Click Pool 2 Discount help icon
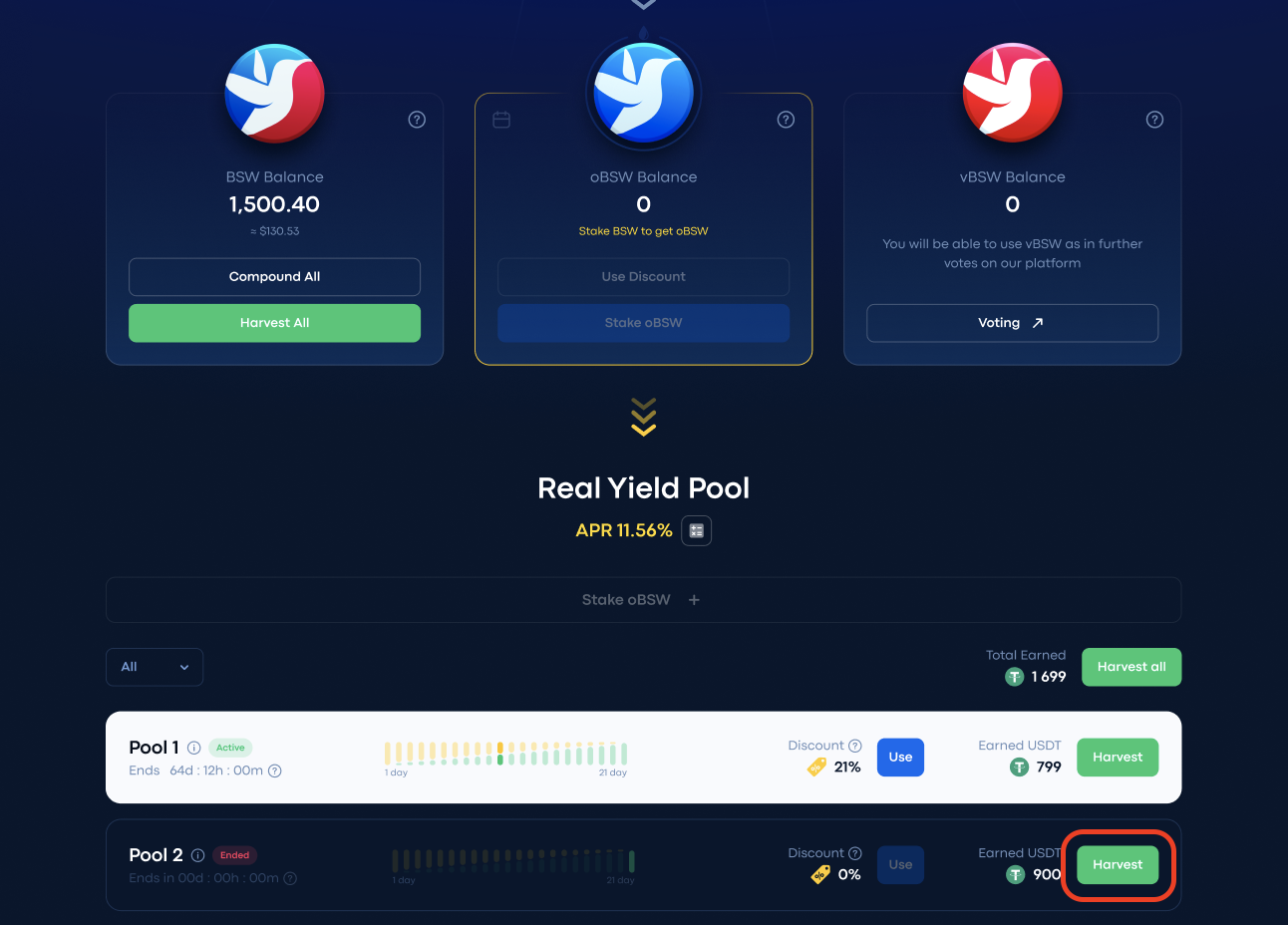1288x925 pixels. point(854,853)
